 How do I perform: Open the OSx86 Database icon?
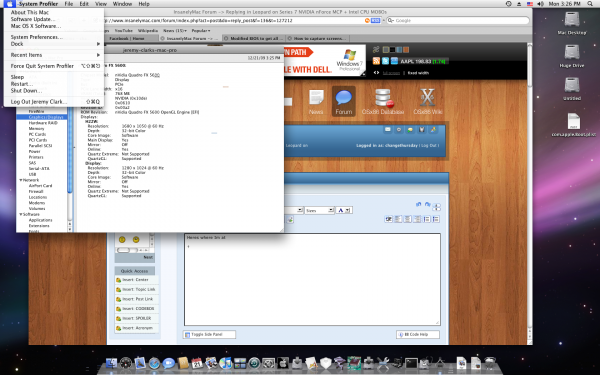383,102
